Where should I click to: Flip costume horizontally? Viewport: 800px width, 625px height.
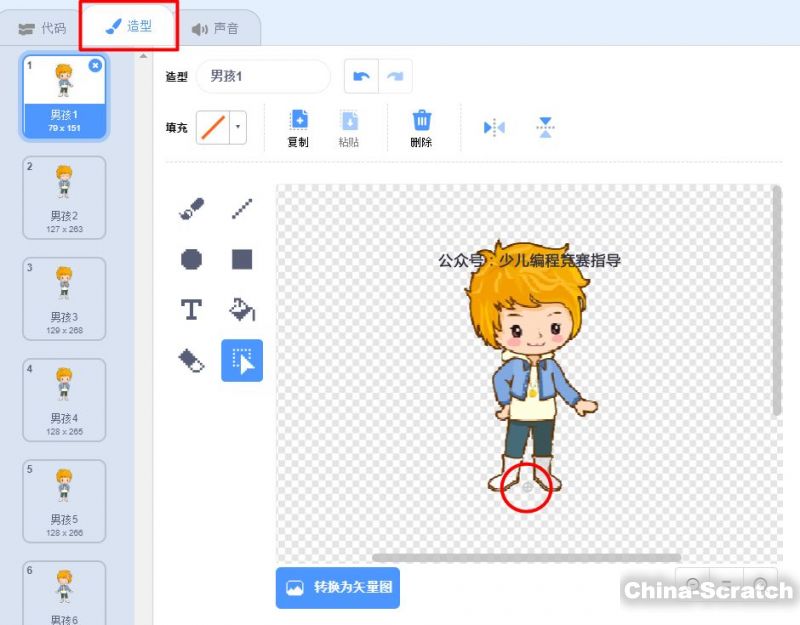coord(494,128)
